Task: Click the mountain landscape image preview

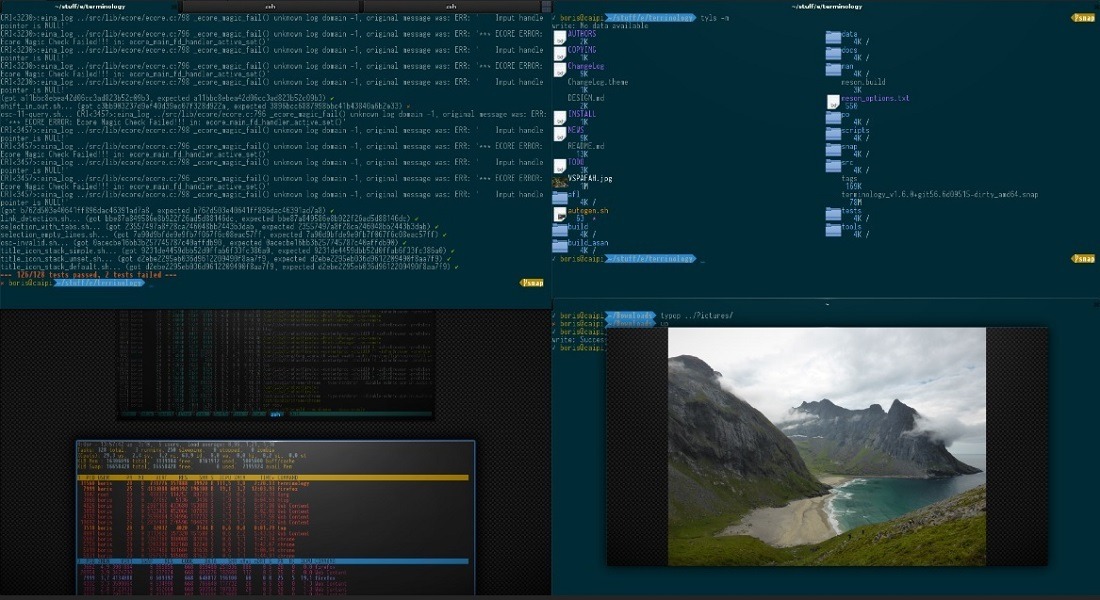Action: coord(830,450)
